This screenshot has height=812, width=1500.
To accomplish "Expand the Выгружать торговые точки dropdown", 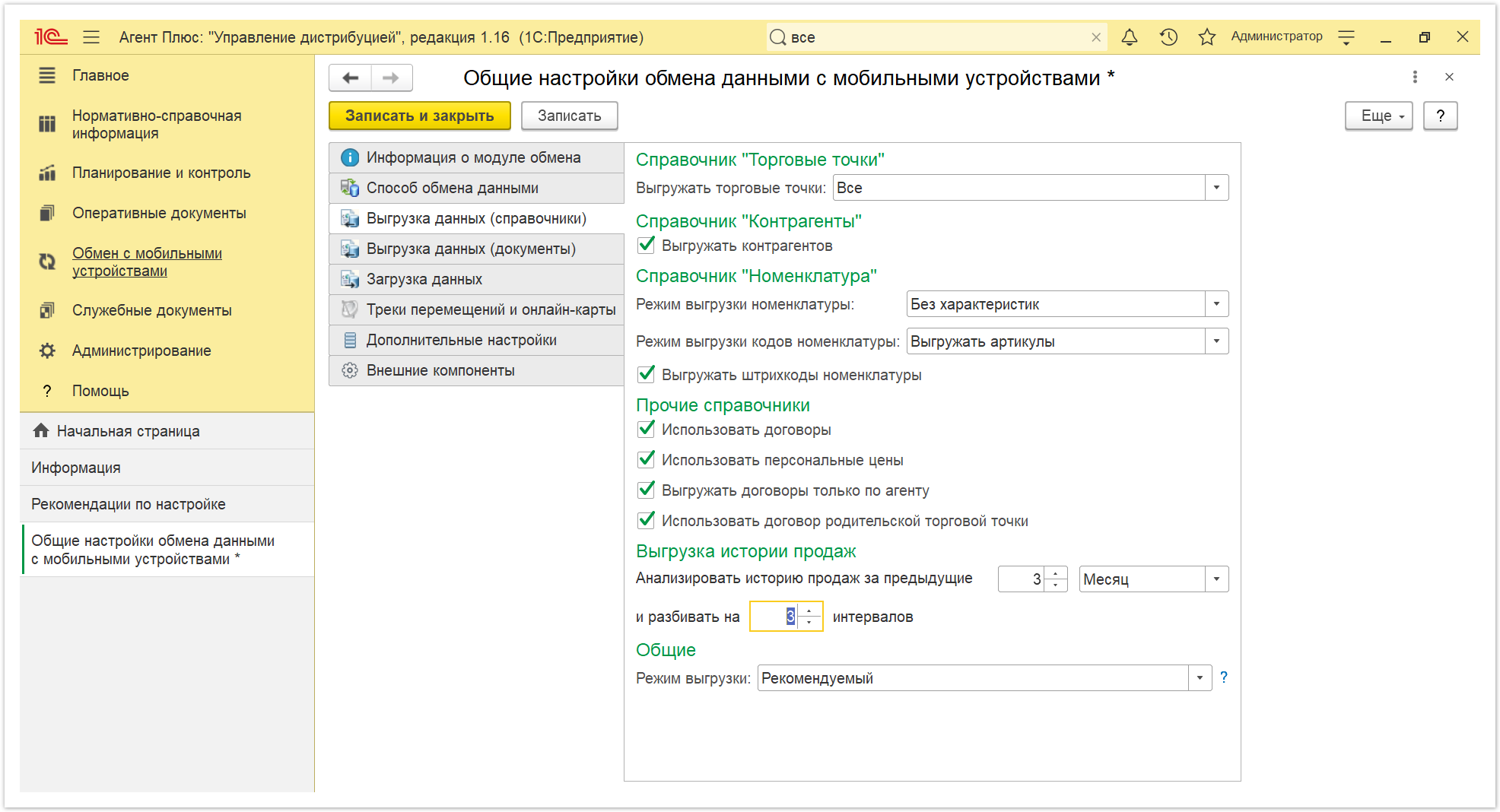I will click(1216, 188).
